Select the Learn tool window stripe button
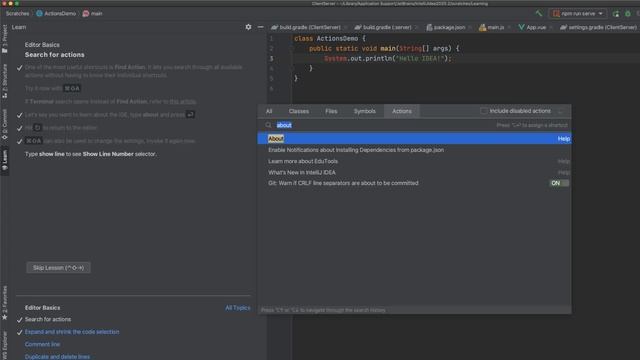This screenshot has height=360, width=640. coord(4,160)
